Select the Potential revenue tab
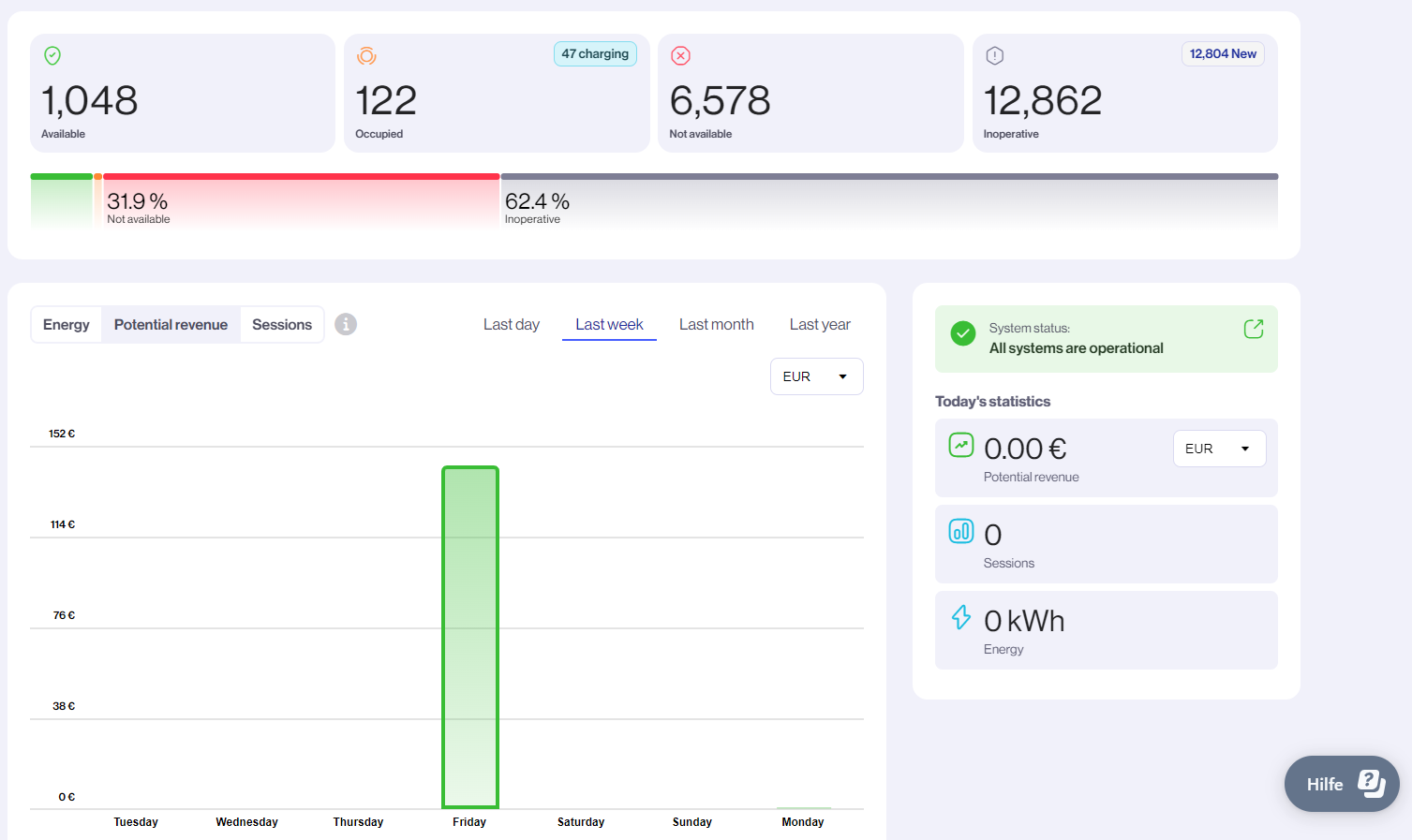This screenshot has width=1412, height=840. 171,325
